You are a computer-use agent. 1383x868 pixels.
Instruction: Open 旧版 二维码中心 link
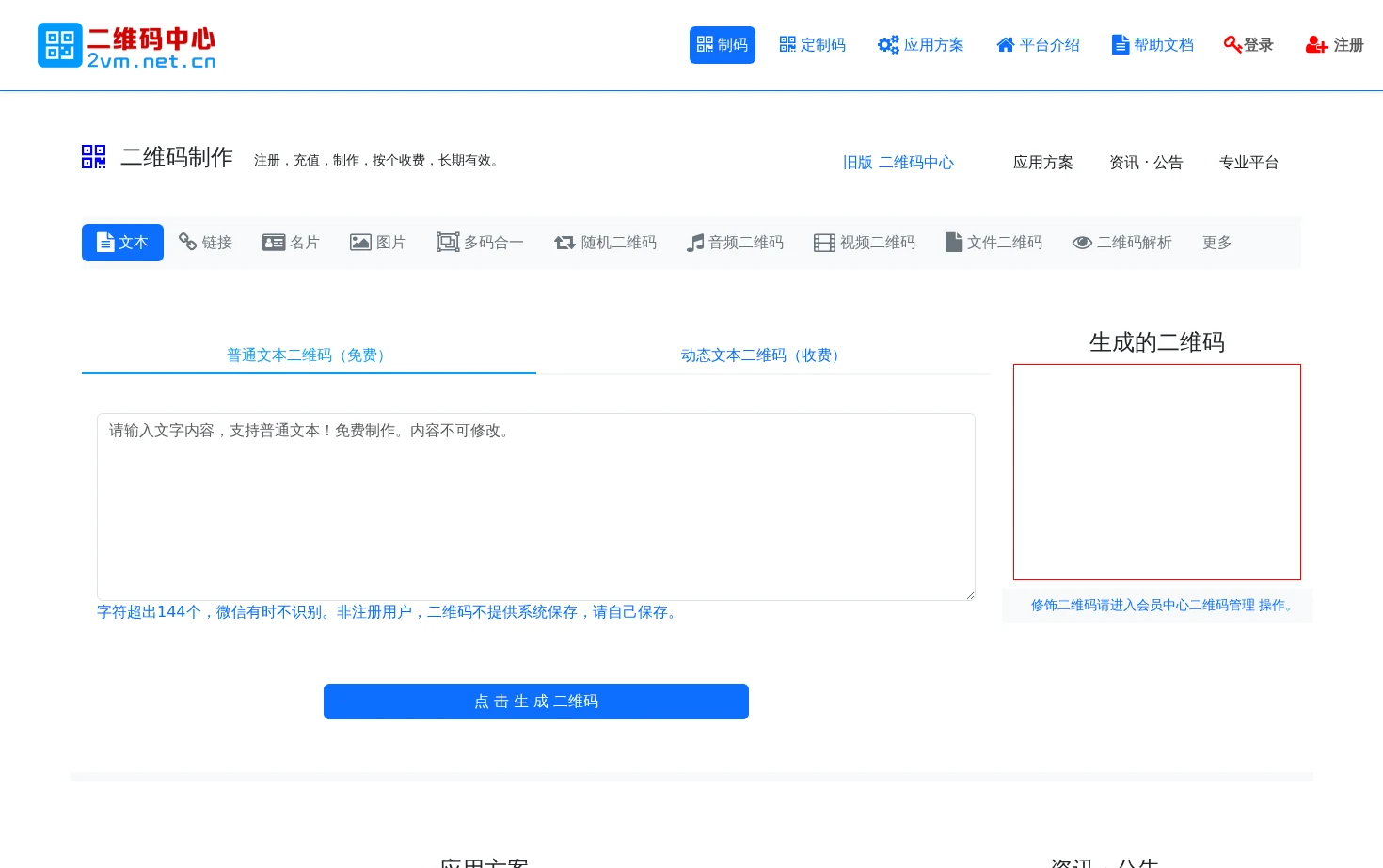click(x=898, y=163)
